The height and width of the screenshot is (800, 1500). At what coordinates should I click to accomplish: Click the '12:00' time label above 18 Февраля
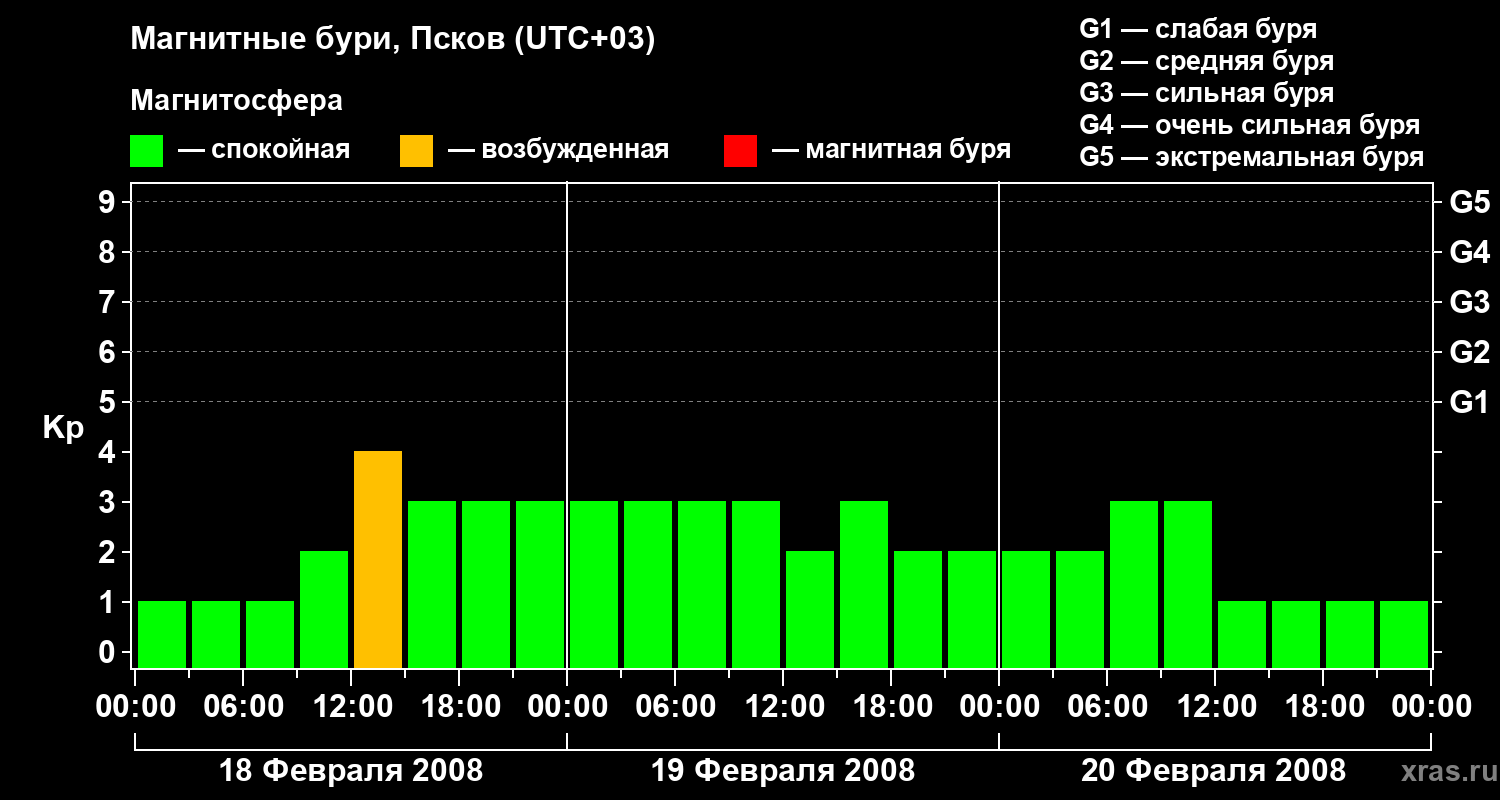(x=351, y=707)
